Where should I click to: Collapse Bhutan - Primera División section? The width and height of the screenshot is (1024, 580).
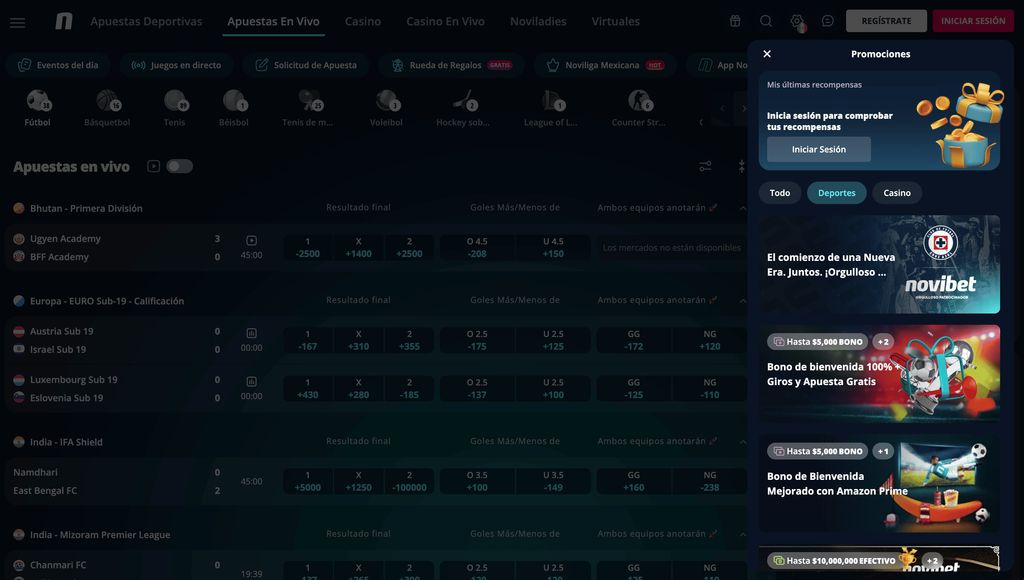(743, 208)
